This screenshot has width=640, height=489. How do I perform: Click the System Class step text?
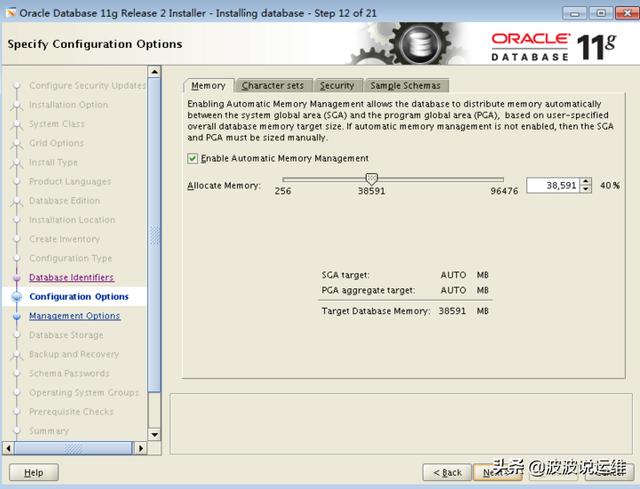tap(57, 124)
